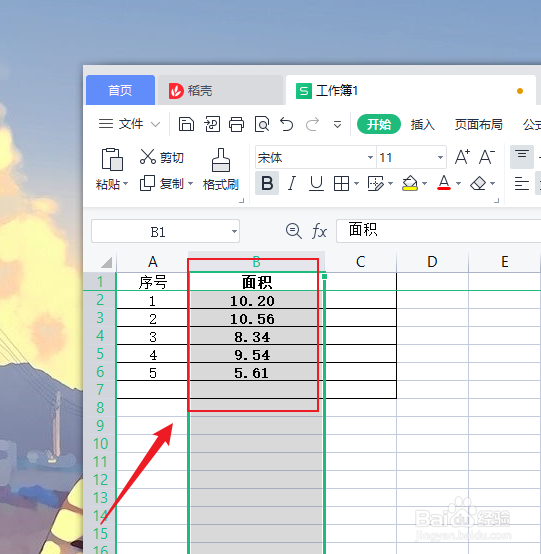This screenshot has height=554, width=541.
Task: Click cell with value 10.56
Action: (x=256, y=318)
